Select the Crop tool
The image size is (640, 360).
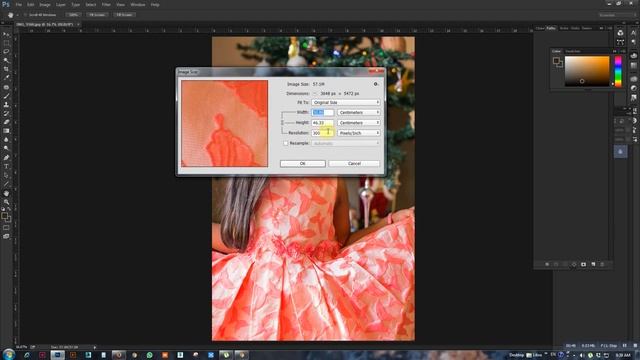[6, 69]
